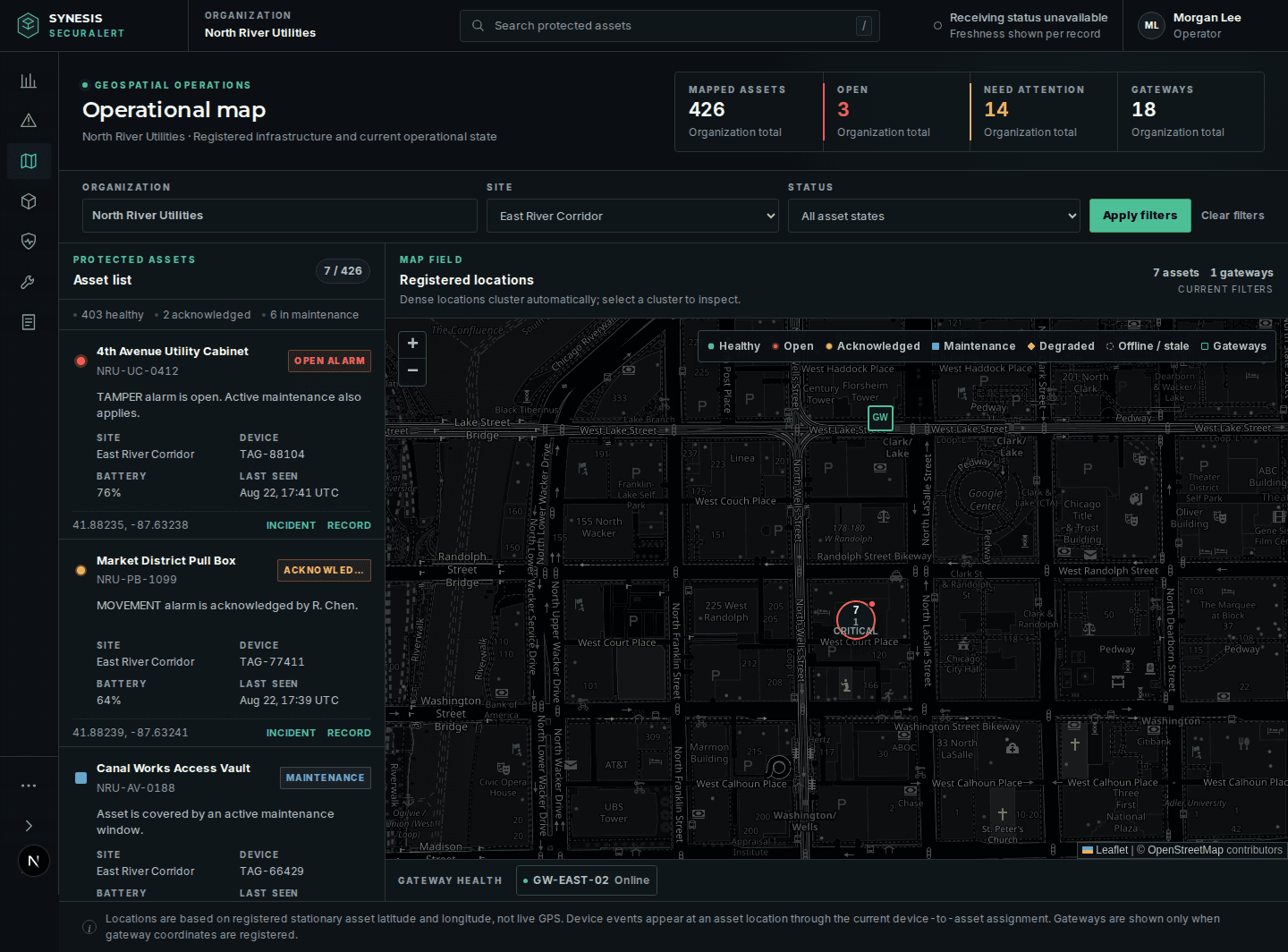
Task: Toggle the Offline / stale legend filter
Action: 1148,346
